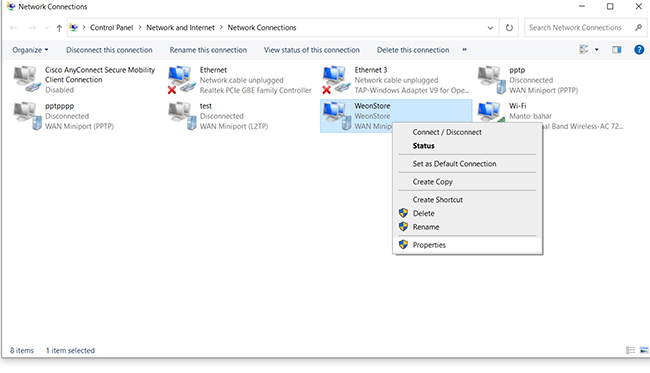This screenshot has height=373, width=650.
Task: Click the refresh button in address bar
Action: pos(509,28)
